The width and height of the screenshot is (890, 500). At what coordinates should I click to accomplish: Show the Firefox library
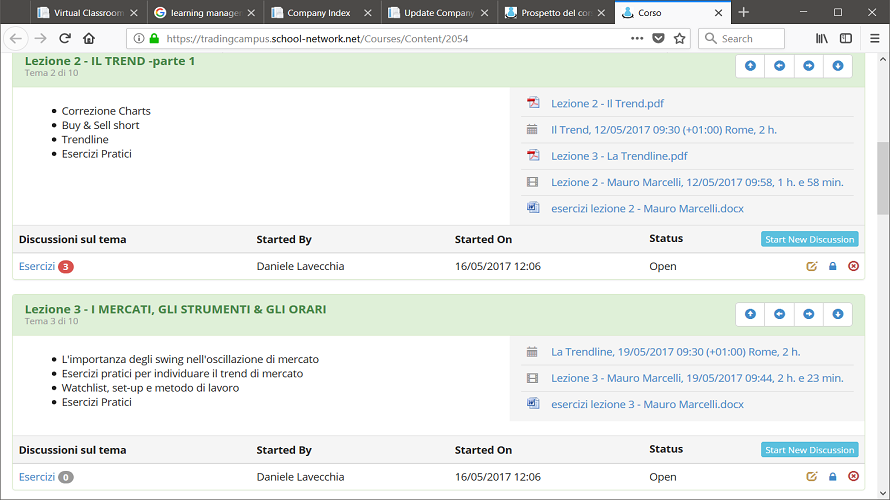coord(821,39)
